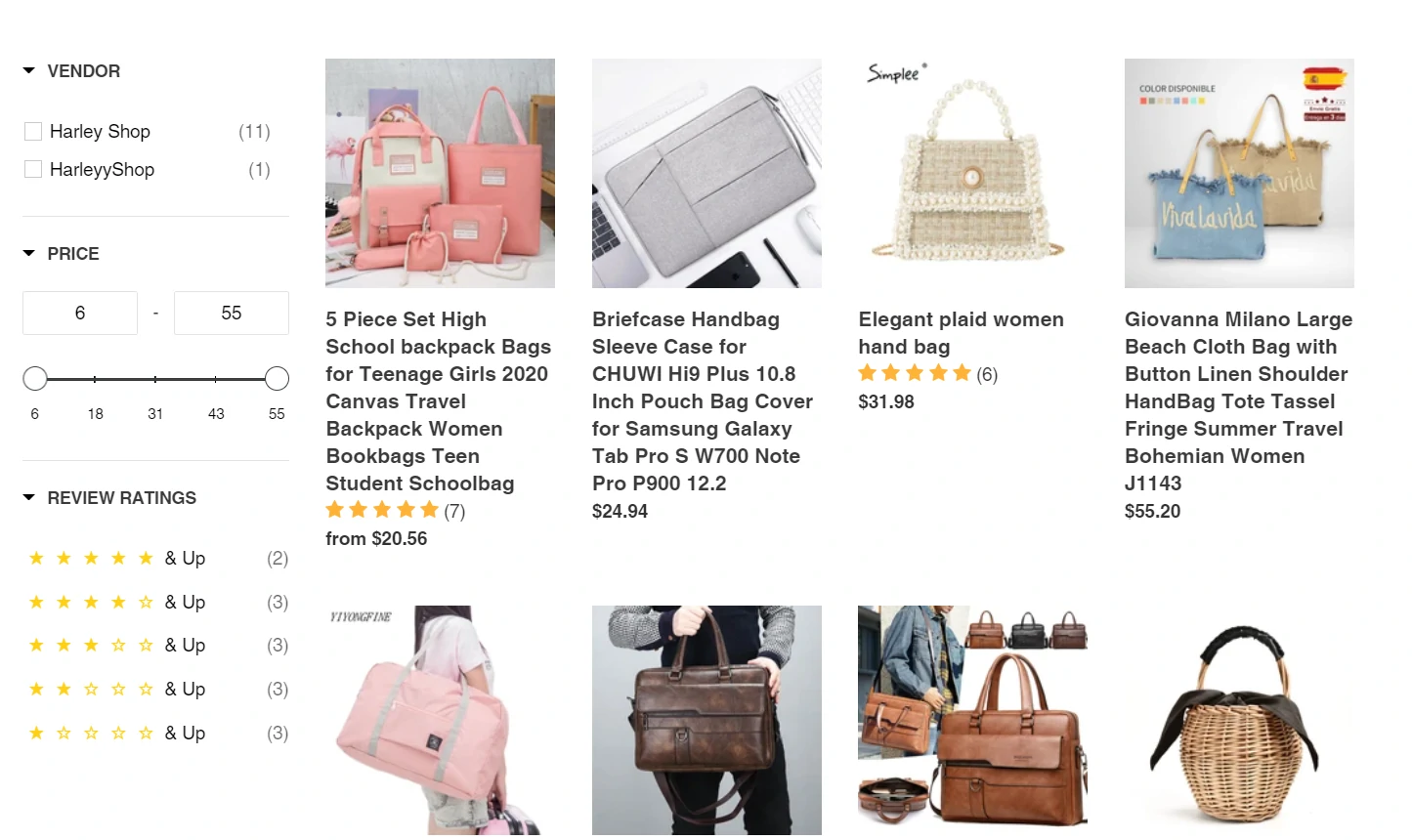1412x840 pixels.
Task: Collapse the PRICE filter section arrow
Action: tap(28, 254)
